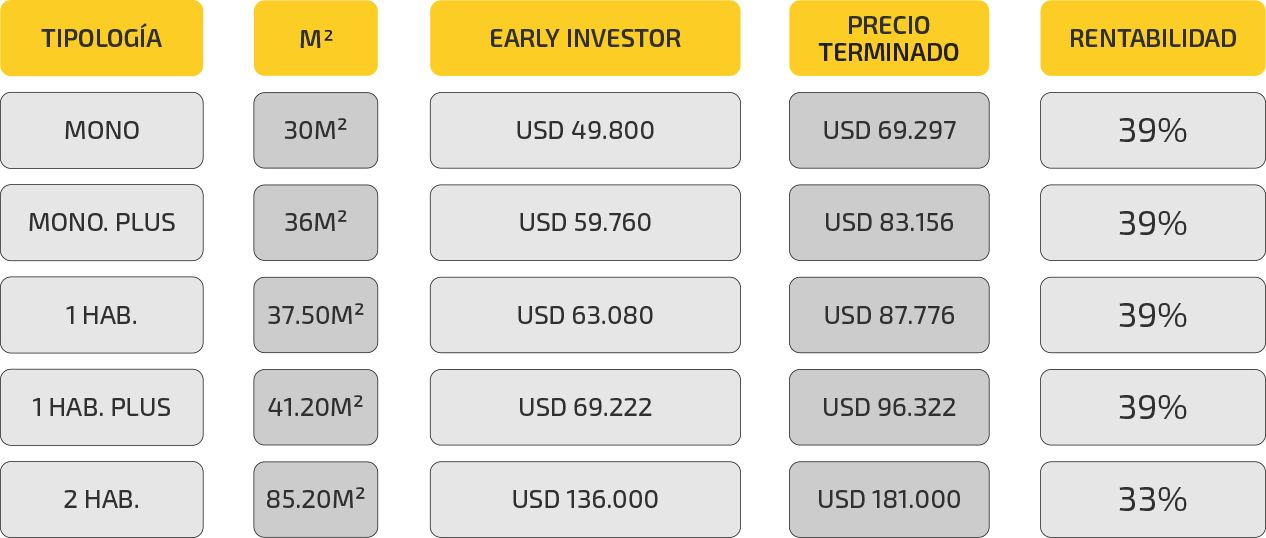Click the 1 HAB. PLUS cell

coord(101,407)
